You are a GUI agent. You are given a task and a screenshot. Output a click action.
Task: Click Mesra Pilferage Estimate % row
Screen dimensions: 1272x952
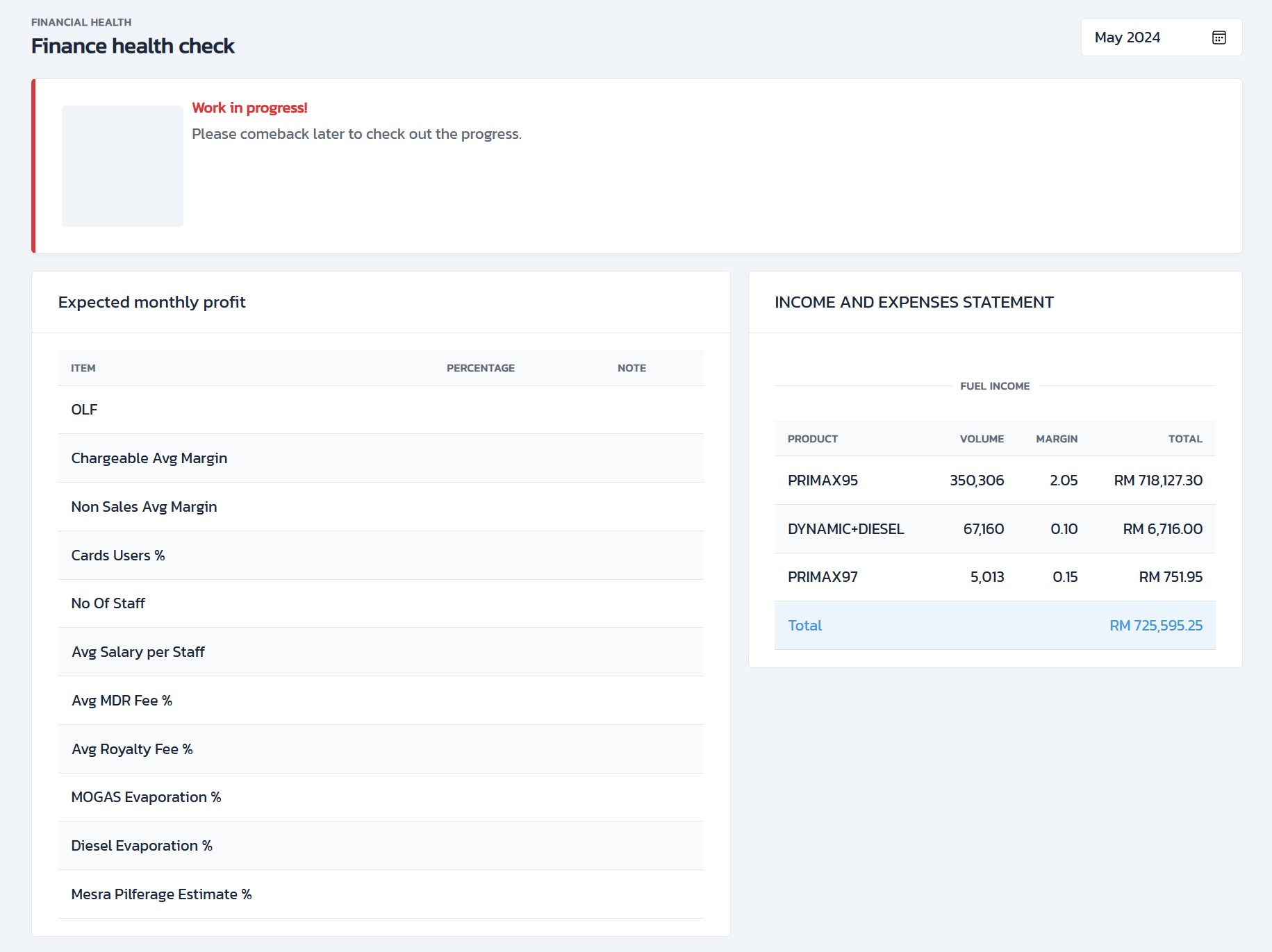(380, 894)
